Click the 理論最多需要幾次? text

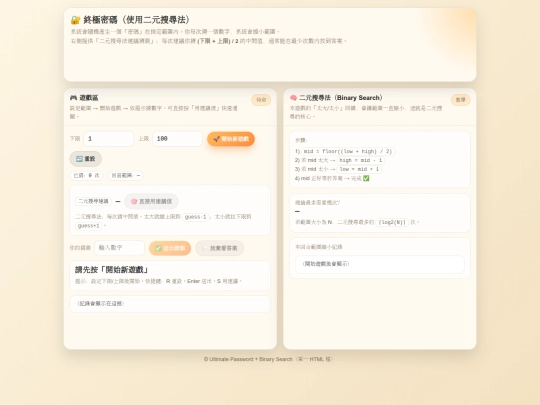pyautogui.click(x=318, y=202)
